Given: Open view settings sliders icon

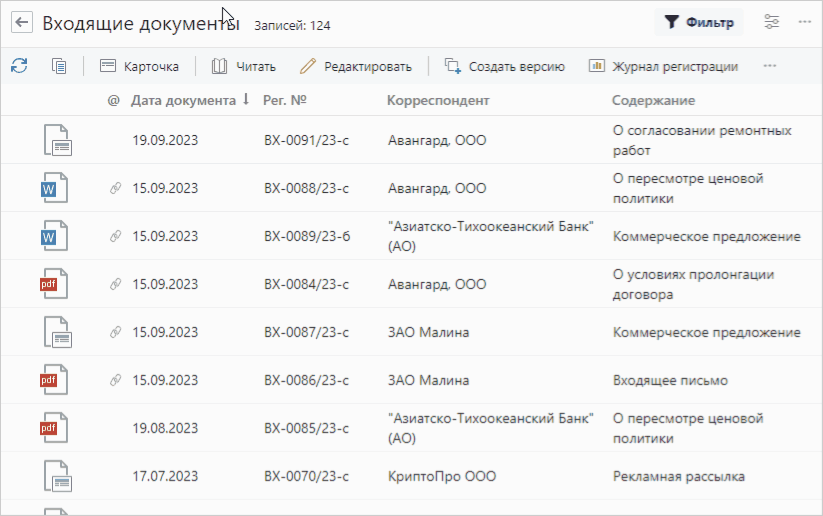Looking at the screenshot, I should pos(772,22).
